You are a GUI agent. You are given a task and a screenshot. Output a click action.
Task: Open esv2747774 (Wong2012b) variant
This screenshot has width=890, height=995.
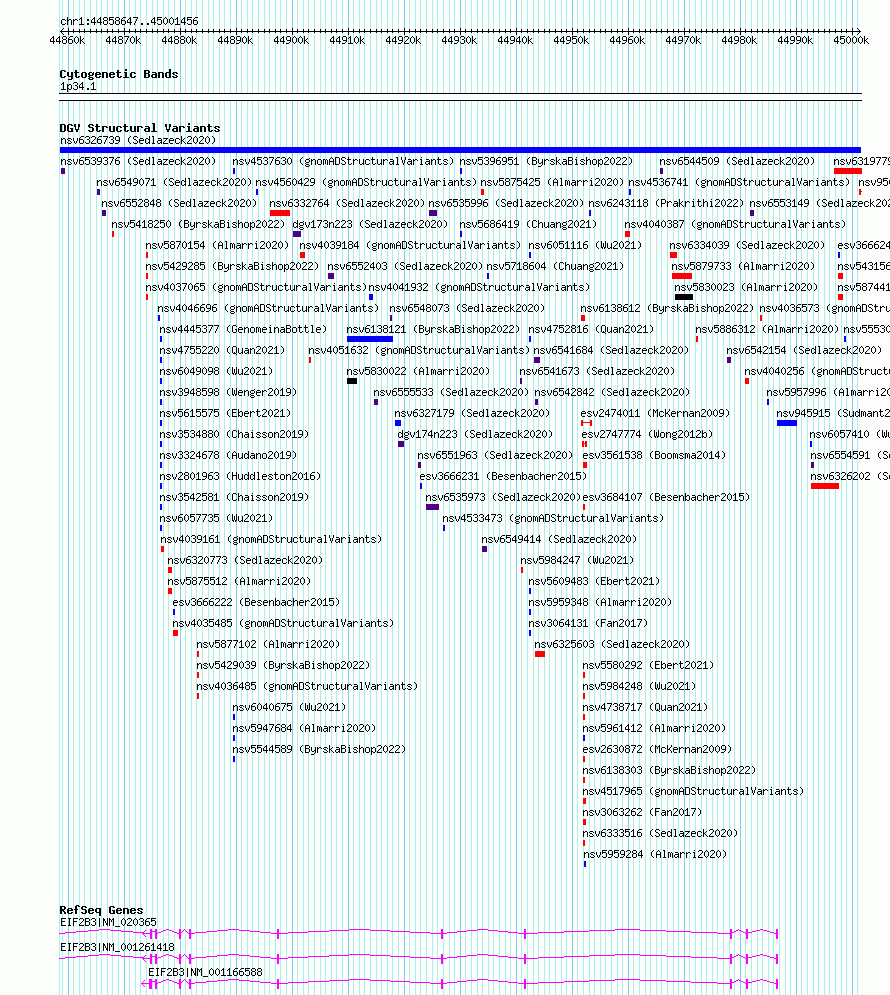click(648, 434)
